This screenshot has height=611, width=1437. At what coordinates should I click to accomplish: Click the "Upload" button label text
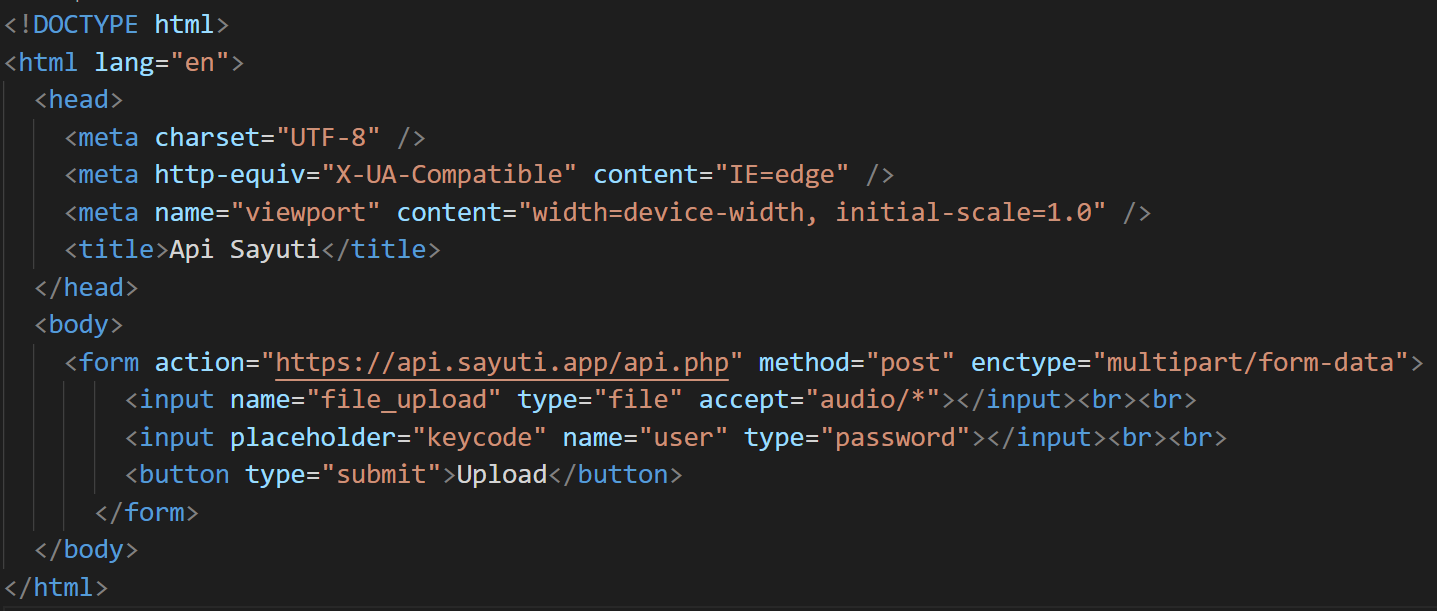click(502, 474)
